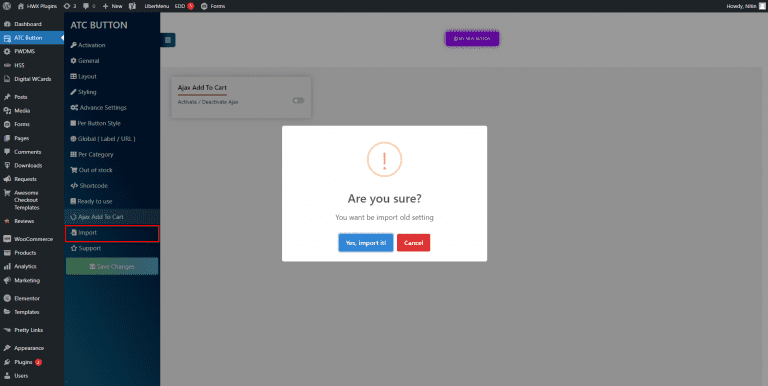Open the New content menu

click(x=112, y=6)
